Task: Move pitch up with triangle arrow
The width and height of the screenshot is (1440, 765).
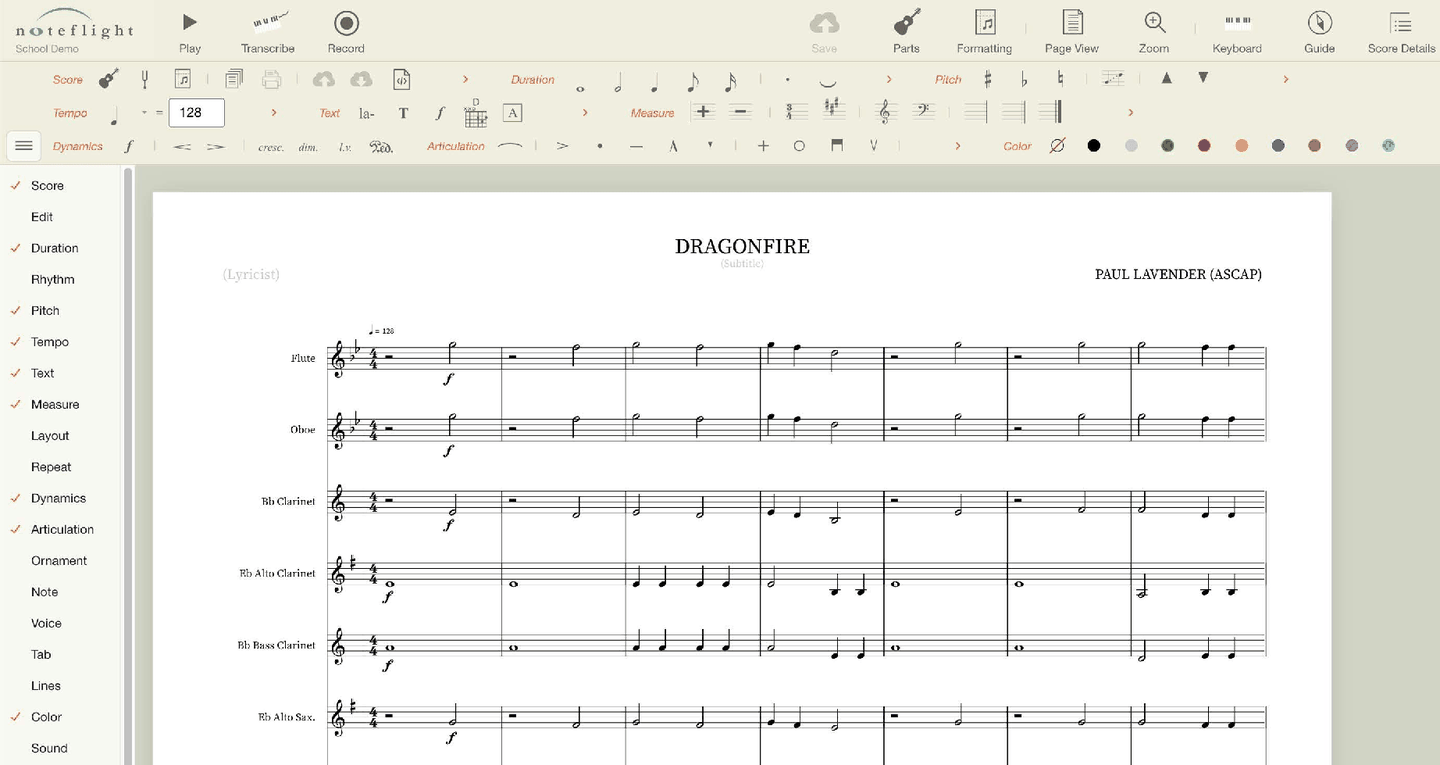Action: pyautogui.click(x=1166, y=78)
